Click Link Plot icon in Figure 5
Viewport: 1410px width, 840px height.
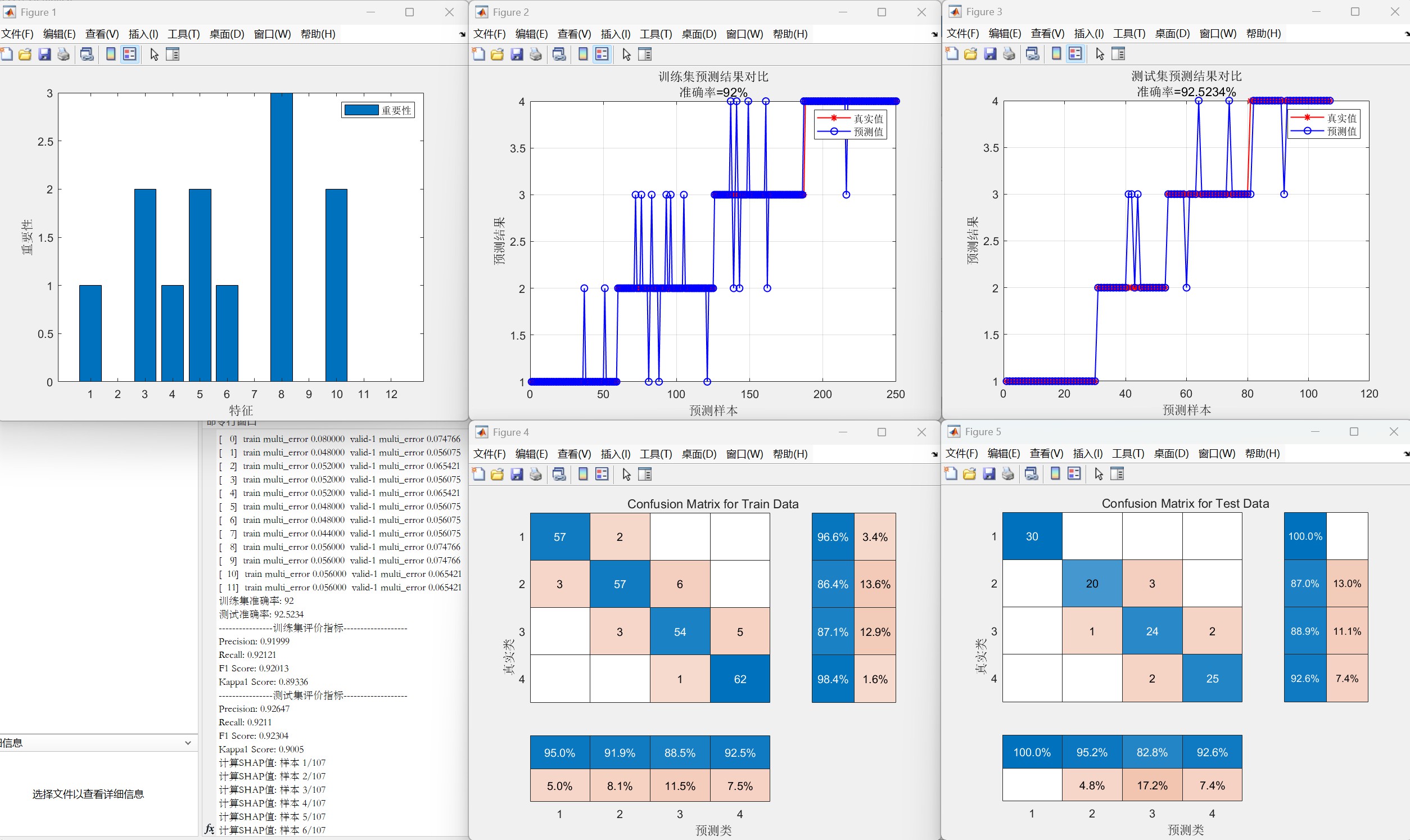pos(1032,474)
